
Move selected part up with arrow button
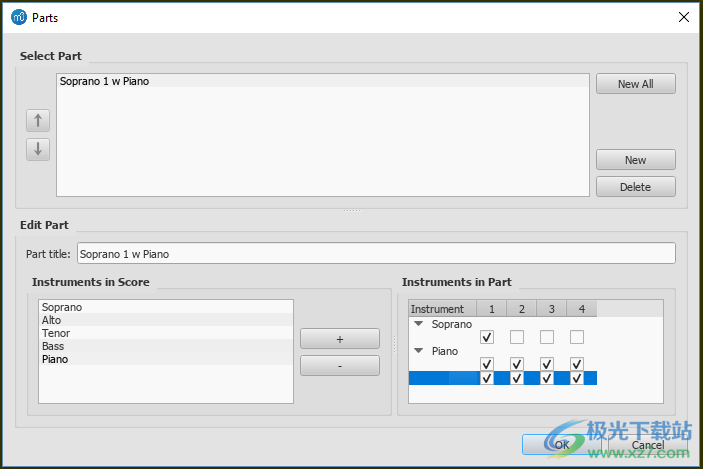(38, 121)
